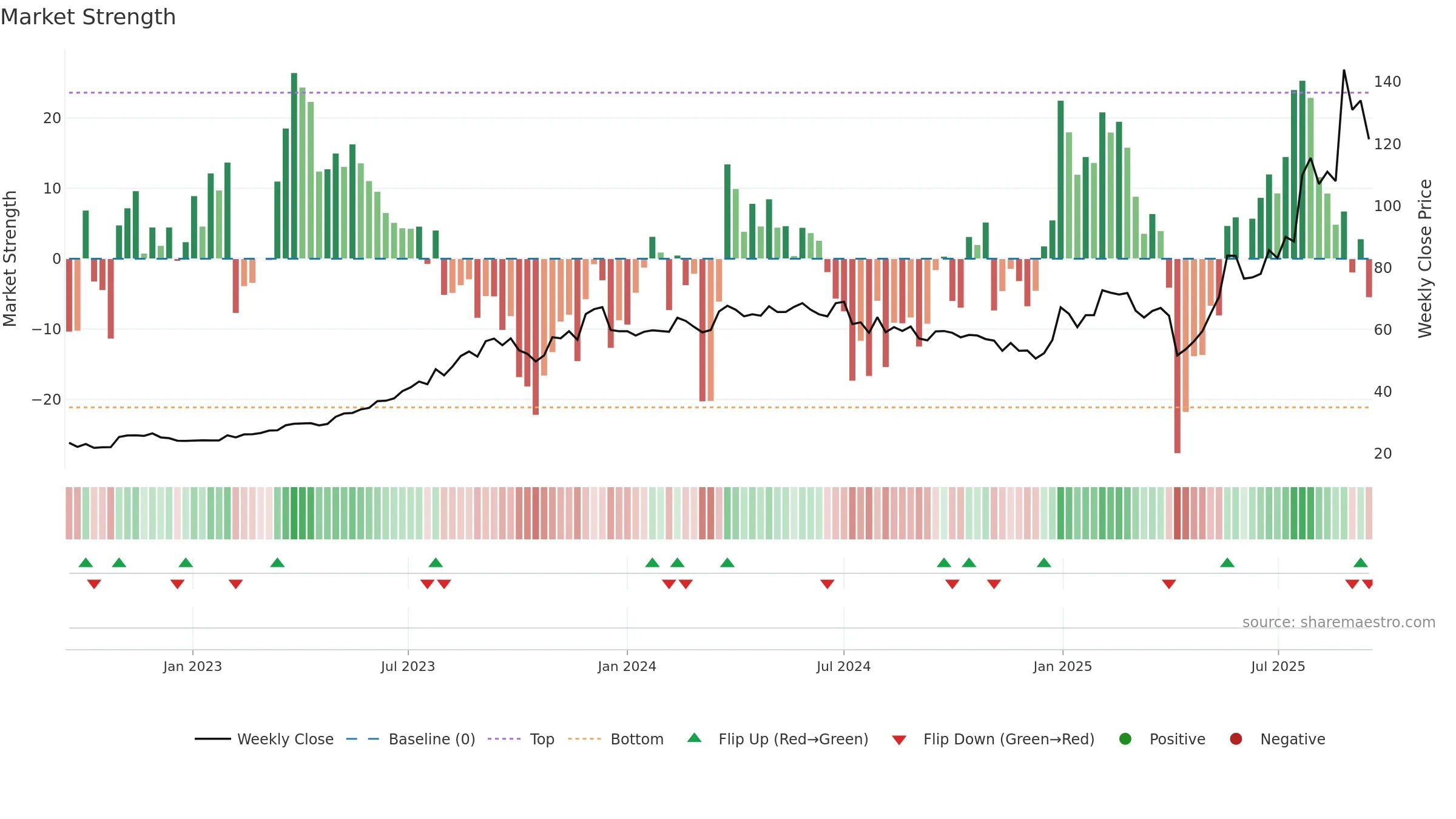Click the flip up marker just before Jul 2025
The height and width of the screenshot is (819, 1456).
(1227, 562)
